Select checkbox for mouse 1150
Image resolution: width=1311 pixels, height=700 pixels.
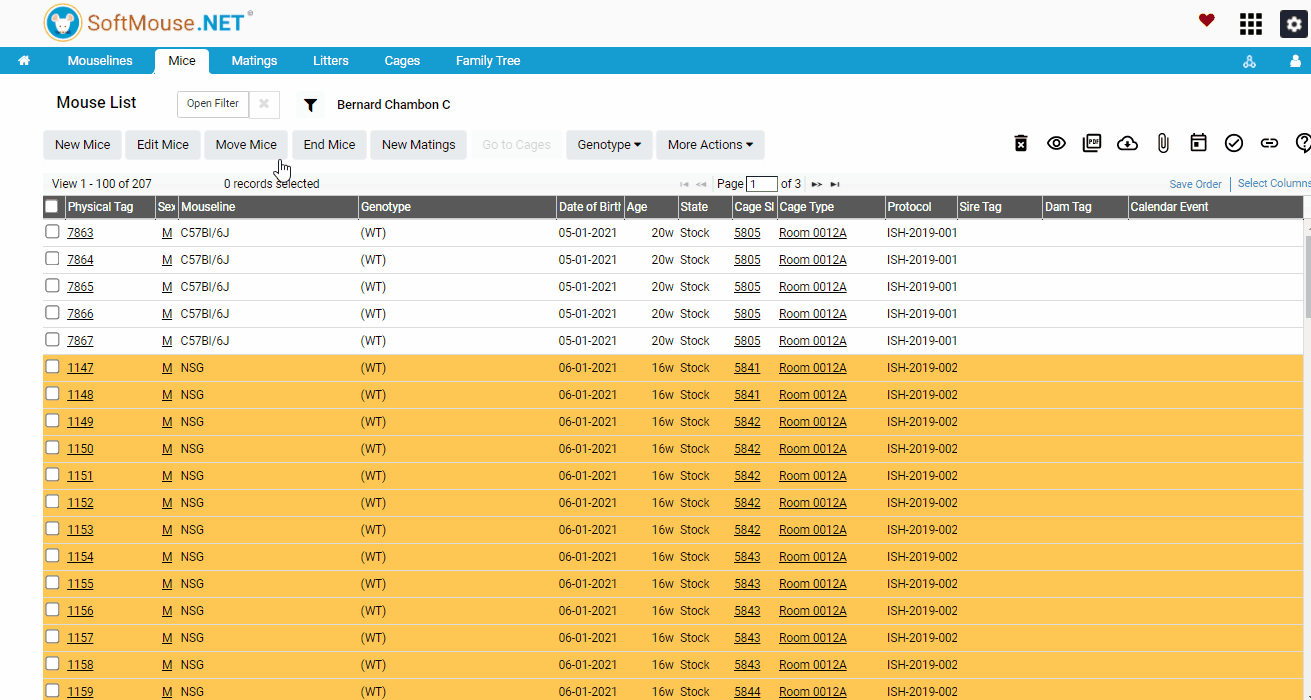[x=52, y=448]
